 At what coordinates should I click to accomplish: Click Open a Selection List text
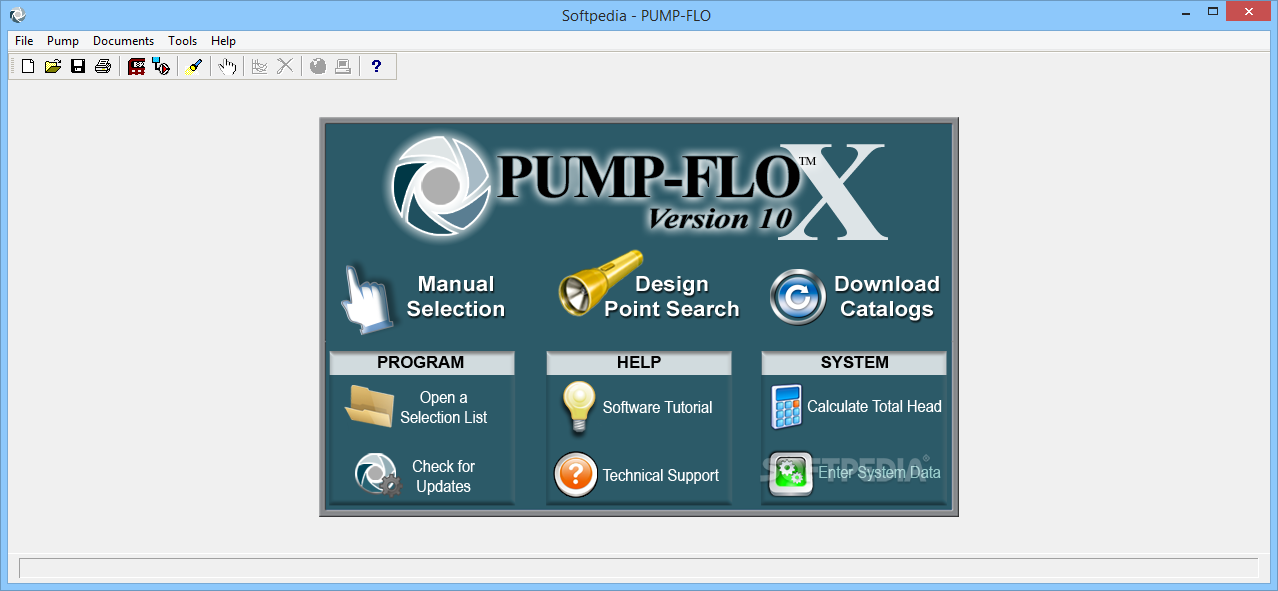coord(444,407)
